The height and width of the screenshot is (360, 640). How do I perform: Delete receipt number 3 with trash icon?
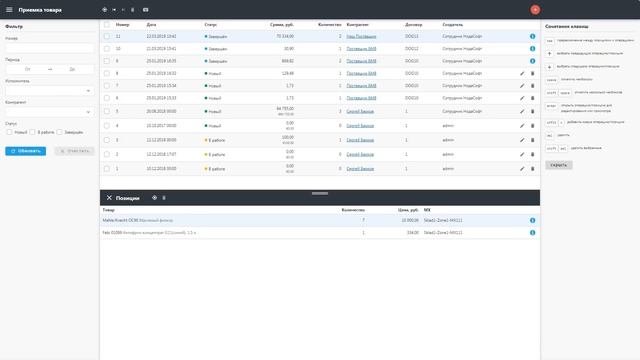[532, 140]
